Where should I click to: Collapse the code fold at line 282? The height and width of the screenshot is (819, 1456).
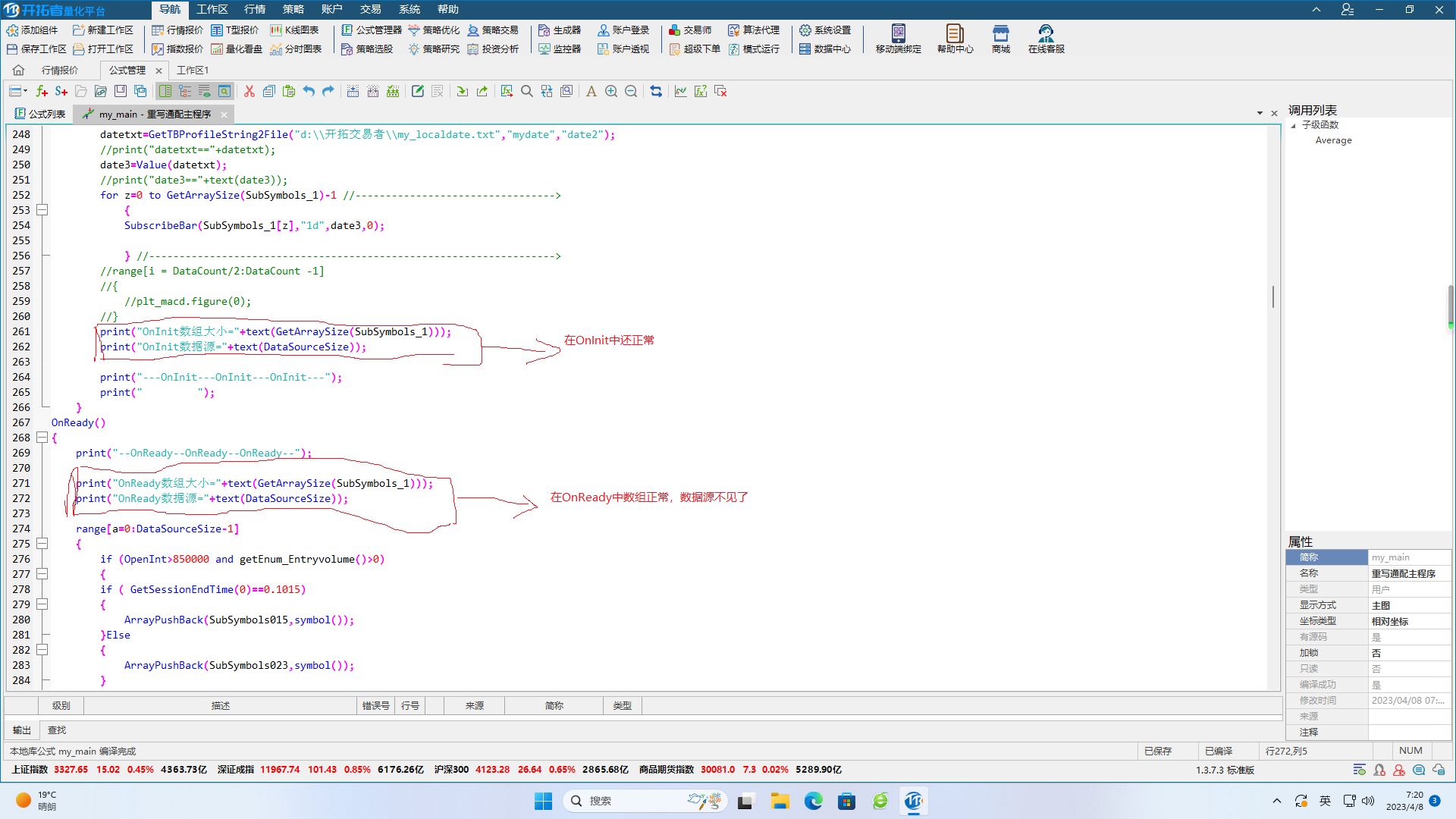tap(42, 650)
